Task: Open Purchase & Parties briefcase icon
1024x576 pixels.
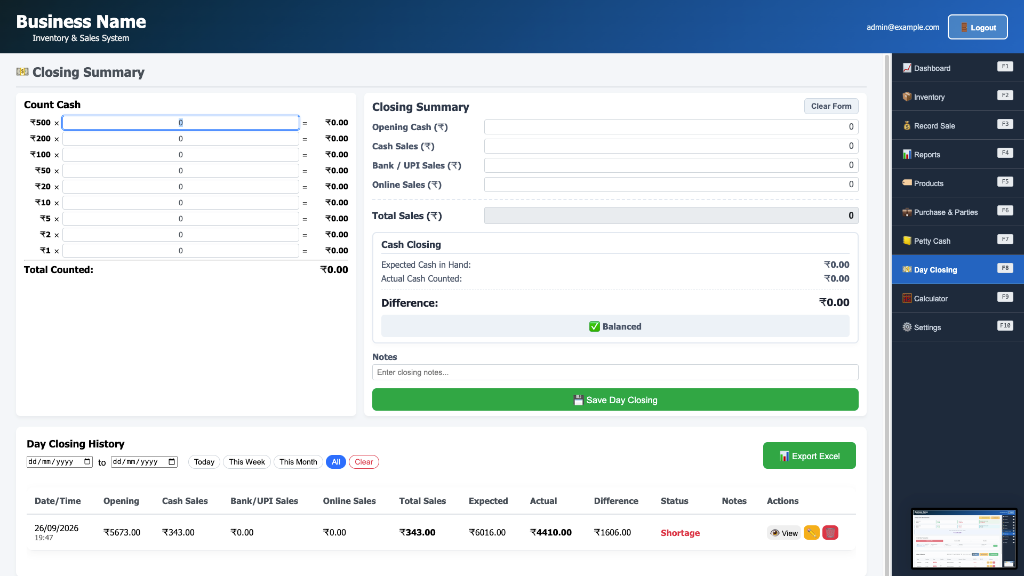Action: tap(906, 212)
